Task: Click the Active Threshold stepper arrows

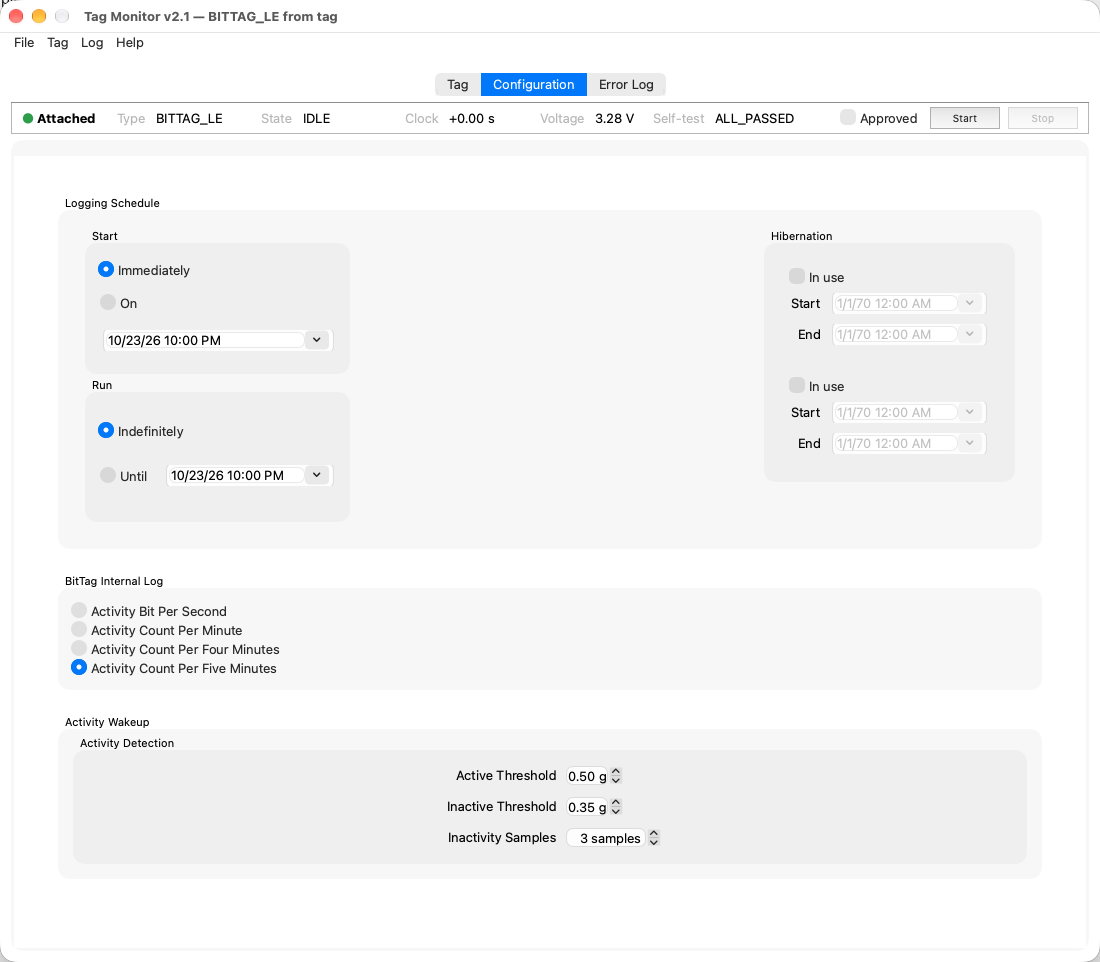Action: pos(616,776)
